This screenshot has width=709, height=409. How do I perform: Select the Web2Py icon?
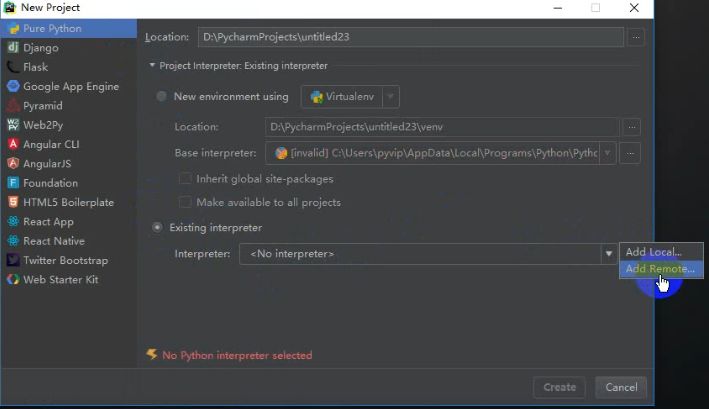tap(13, 125)
